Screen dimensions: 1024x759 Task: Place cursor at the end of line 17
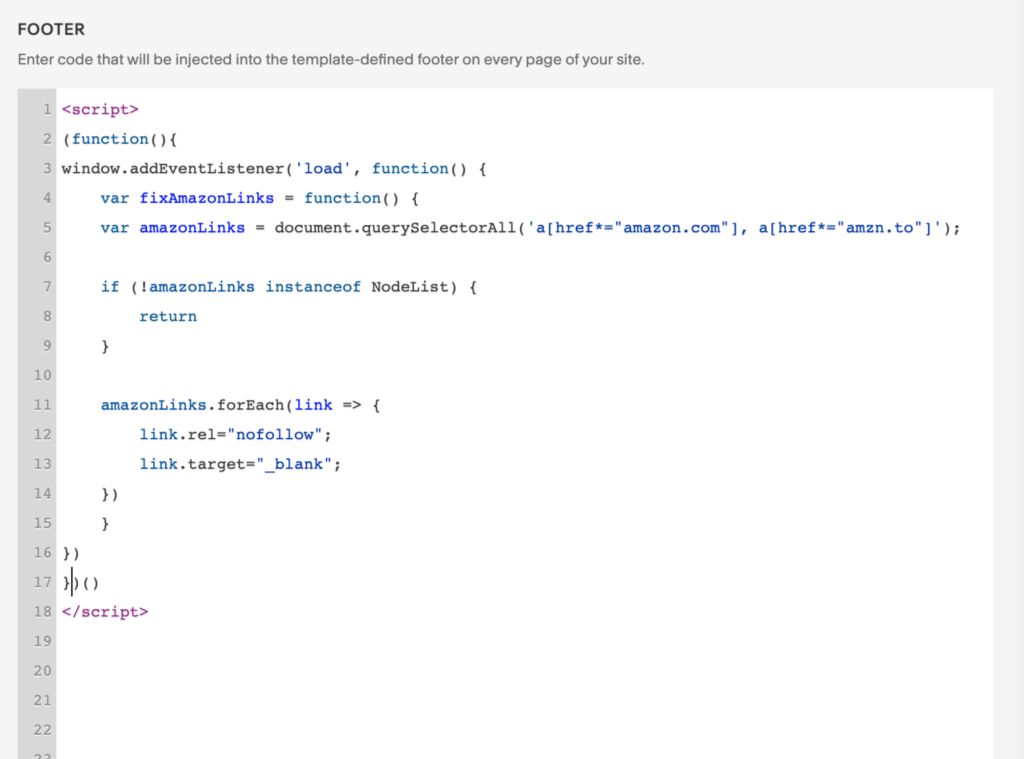point(102,582)
